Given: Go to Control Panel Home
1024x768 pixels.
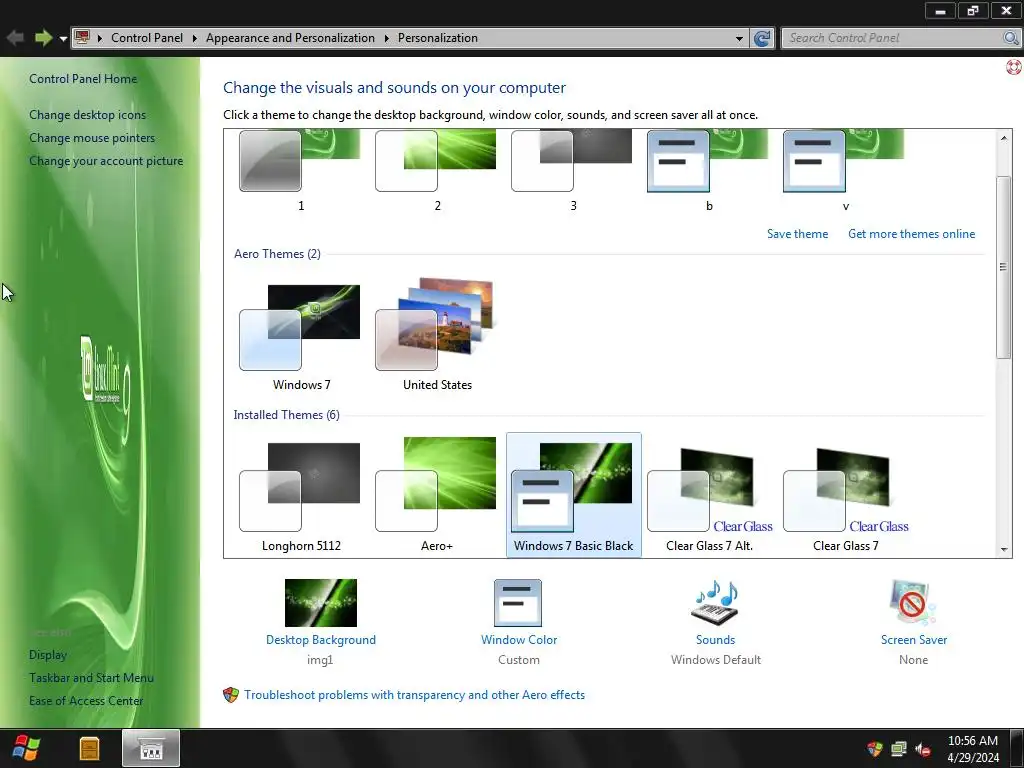Looking at the screenshot, I should coord(83,79).
